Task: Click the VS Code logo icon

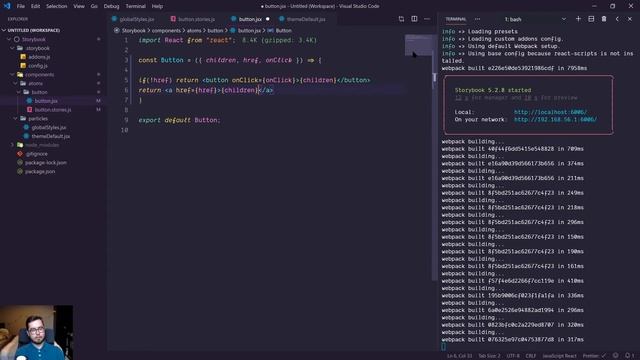Action: point(7,6)
